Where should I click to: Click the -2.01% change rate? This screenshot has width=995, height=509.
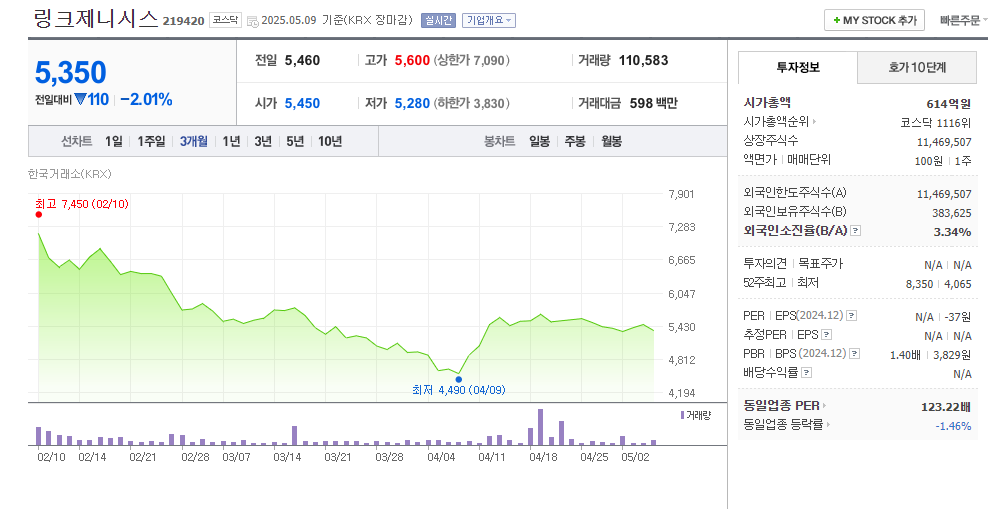click(146, 100)
